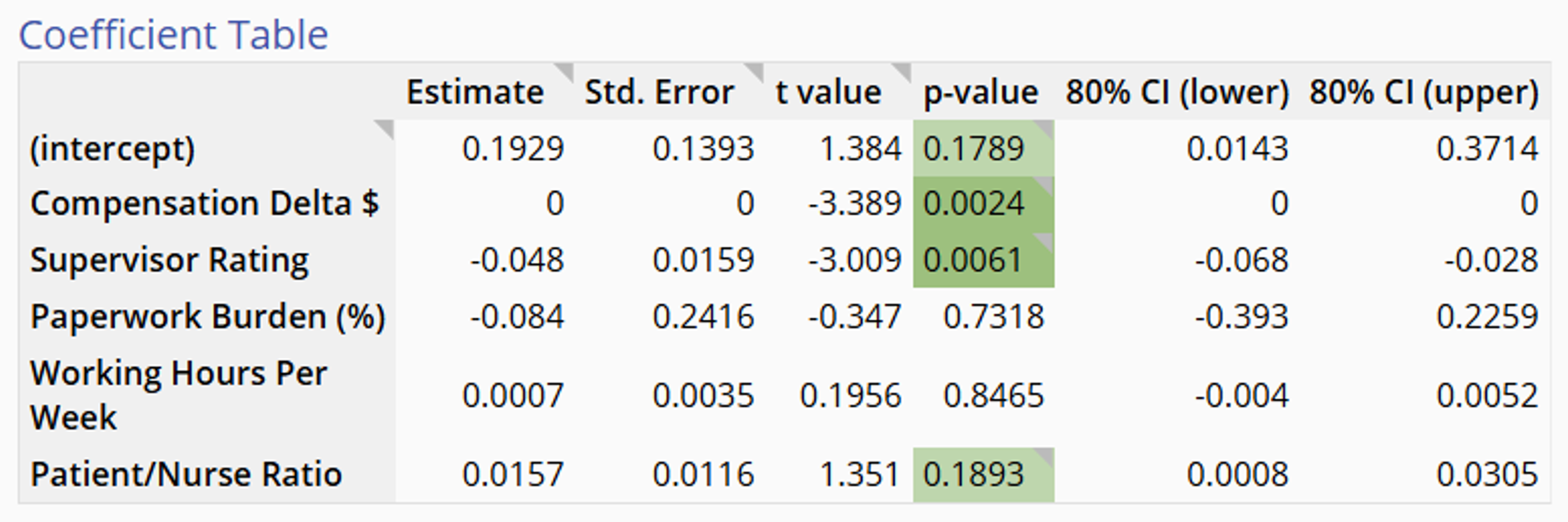Select the estimate value -0.084
1568x522 pixels.
point(516,316)
